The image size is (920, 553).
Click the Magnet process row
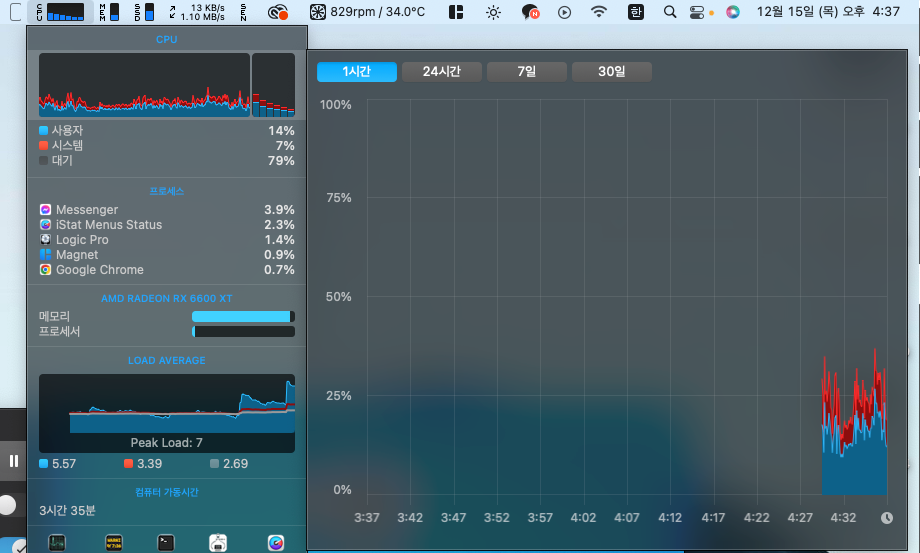tap(167, 255)
